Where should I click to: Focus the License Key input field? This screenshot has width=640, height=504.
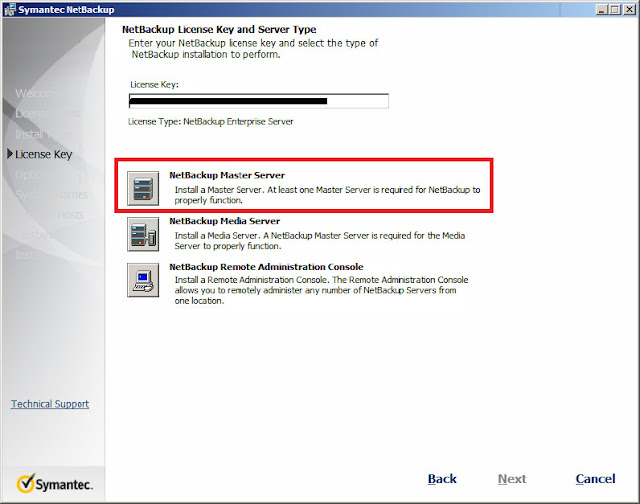[259, 101]
